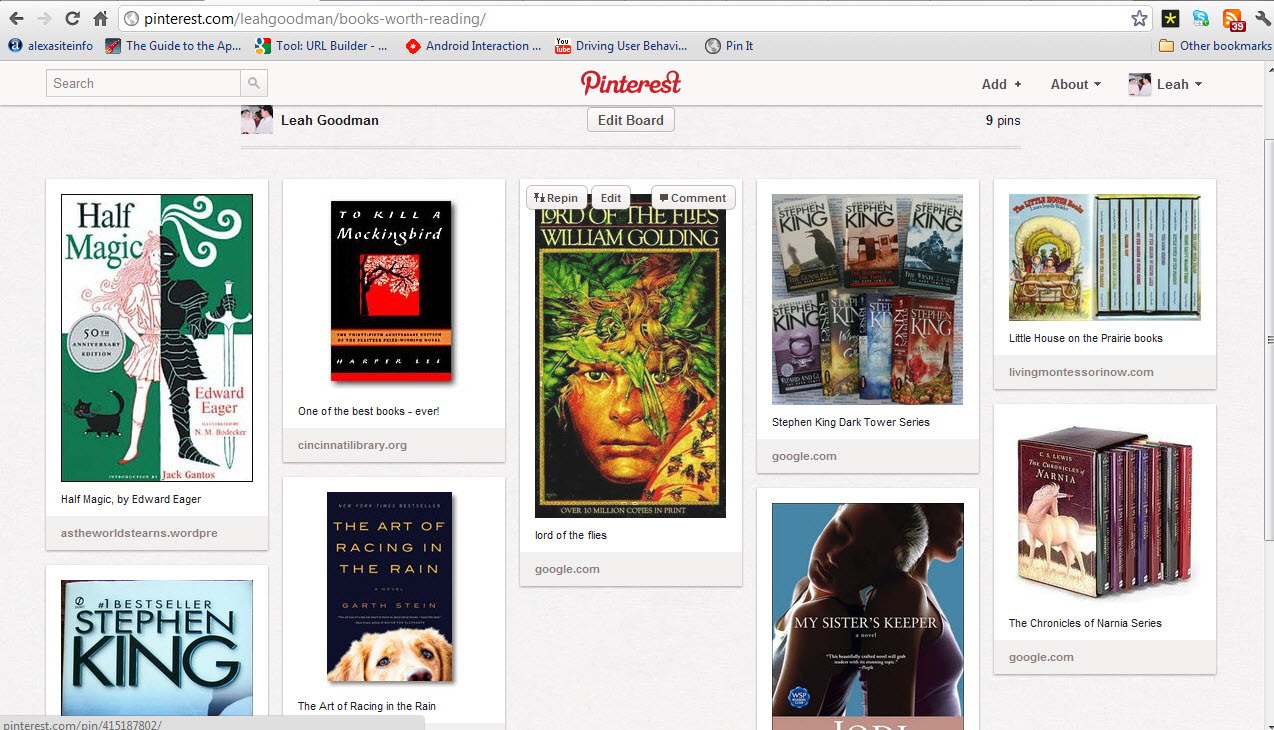Viewport: 1274px width, 730px height.
Task: Open Chrome wrench settings menu
Action: (x=1262, y=18)
